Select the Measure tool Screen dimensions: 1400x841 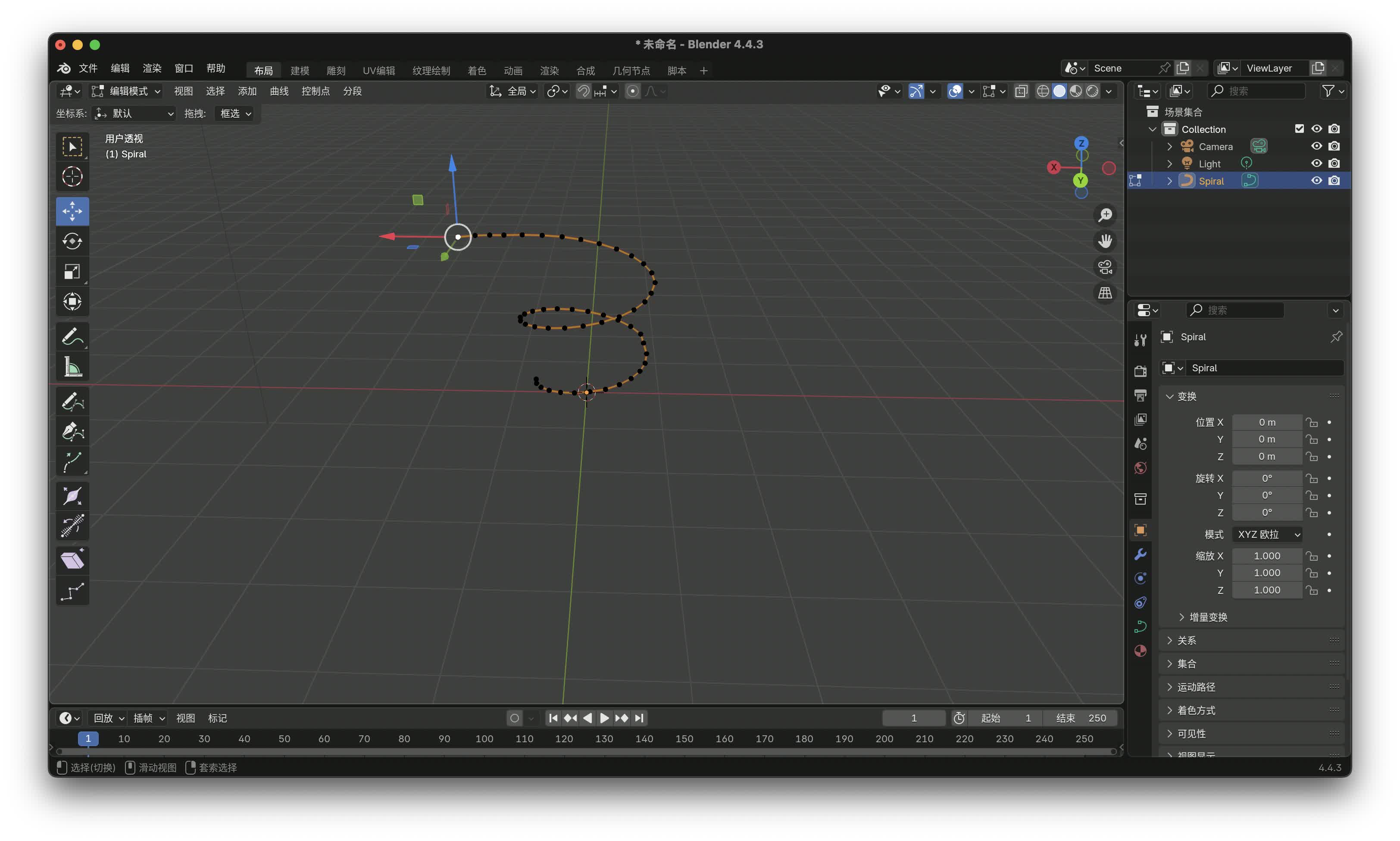(72, 367)
